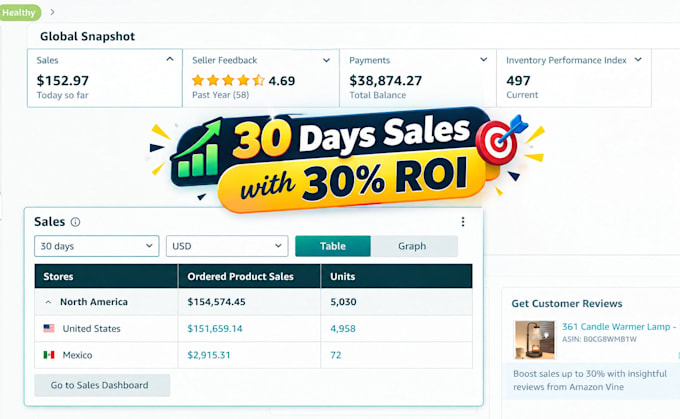Image resolution: width=680 pixels, height=419 pixels.
Task: Click the Global Snapshot heading
Action: click(88, 36)
